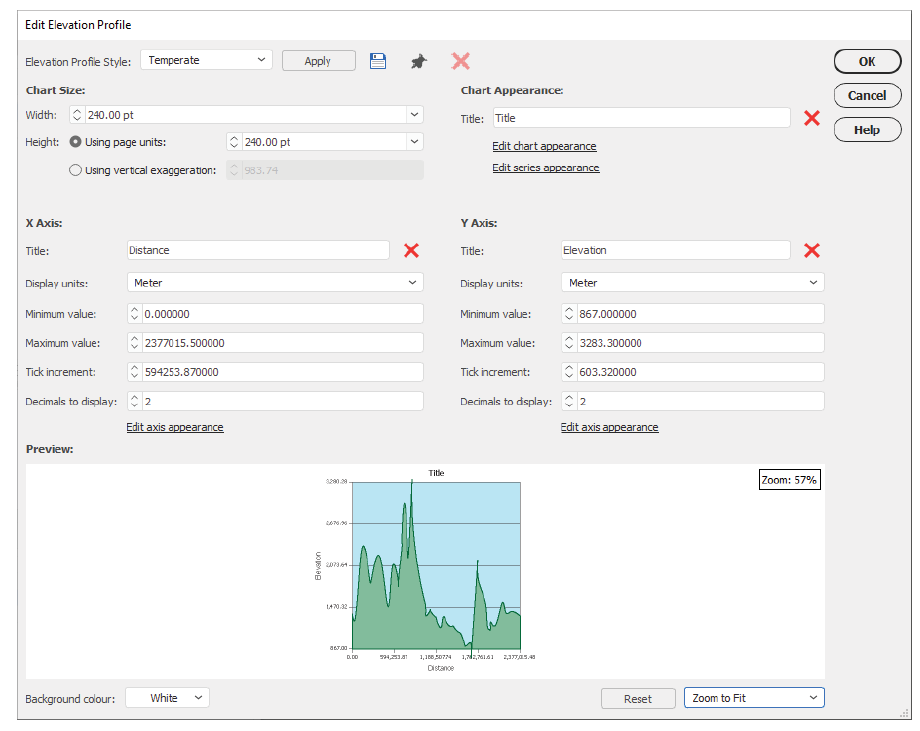Screen dimensions: 920x731
Task: Click the Y Axis title field 'Elevation'
Action: click(x=675, y=250)
